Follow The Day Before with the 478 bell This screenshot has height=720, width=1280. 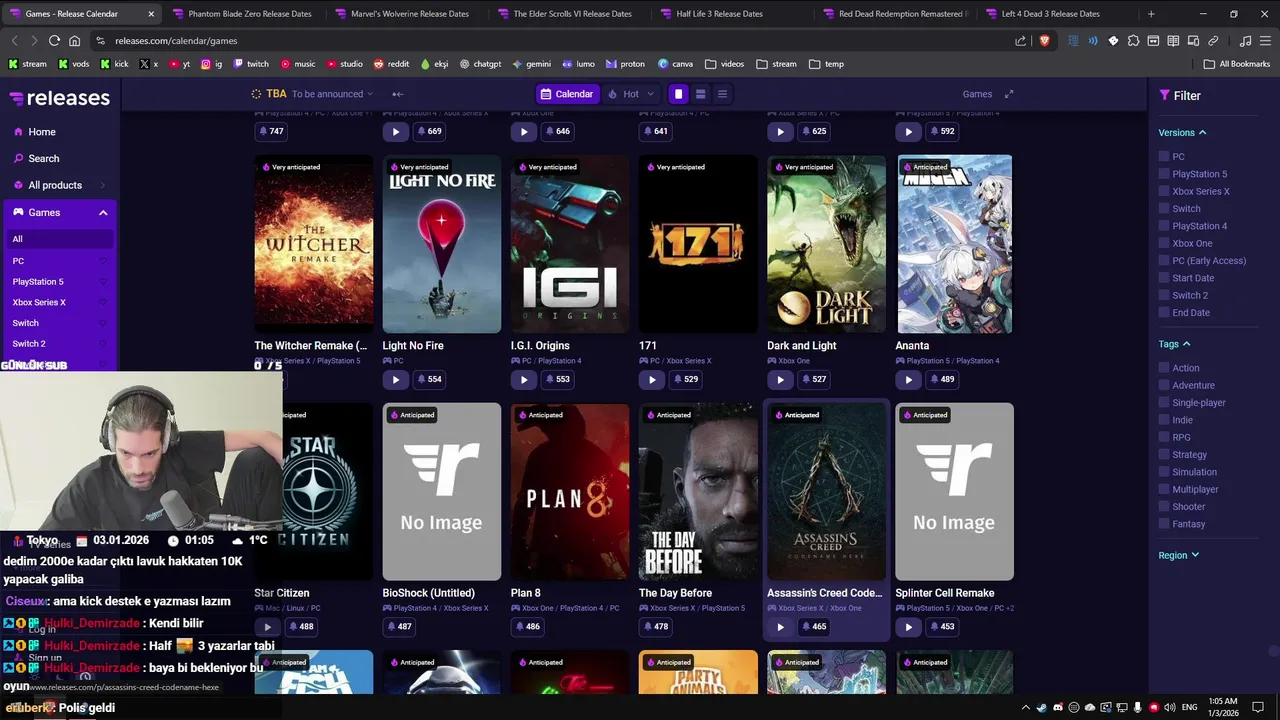tap(655, 627)
